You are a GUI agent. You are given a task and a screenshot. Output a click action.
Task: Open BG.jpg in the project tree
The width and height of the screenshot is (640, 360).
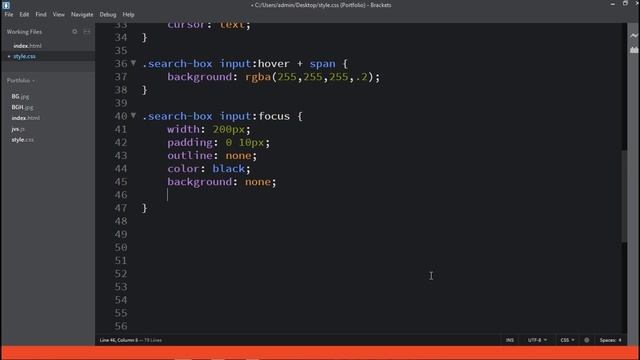pos(20,96)
